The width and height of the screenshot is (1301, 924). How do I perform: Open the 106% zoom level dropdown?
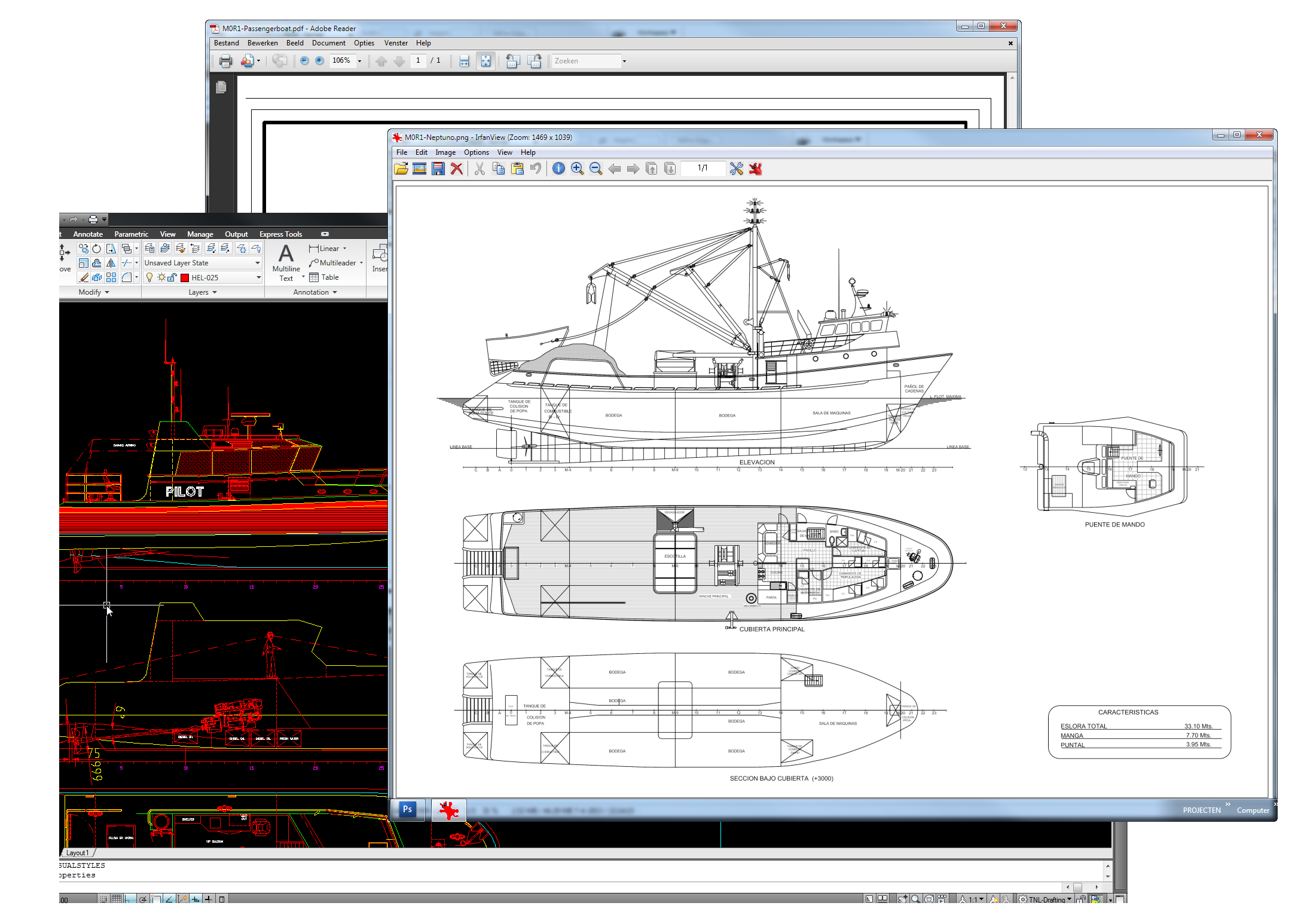click(x=359, y=60)
